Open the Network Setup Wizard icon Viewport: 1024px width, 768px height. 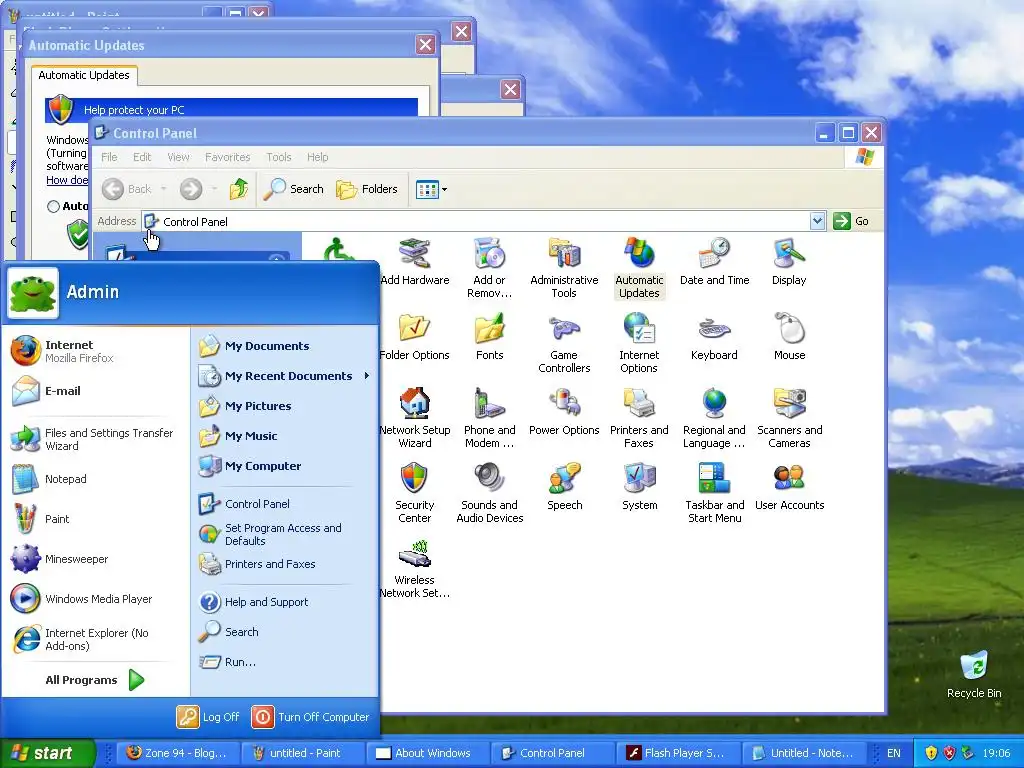coord(415,419)
